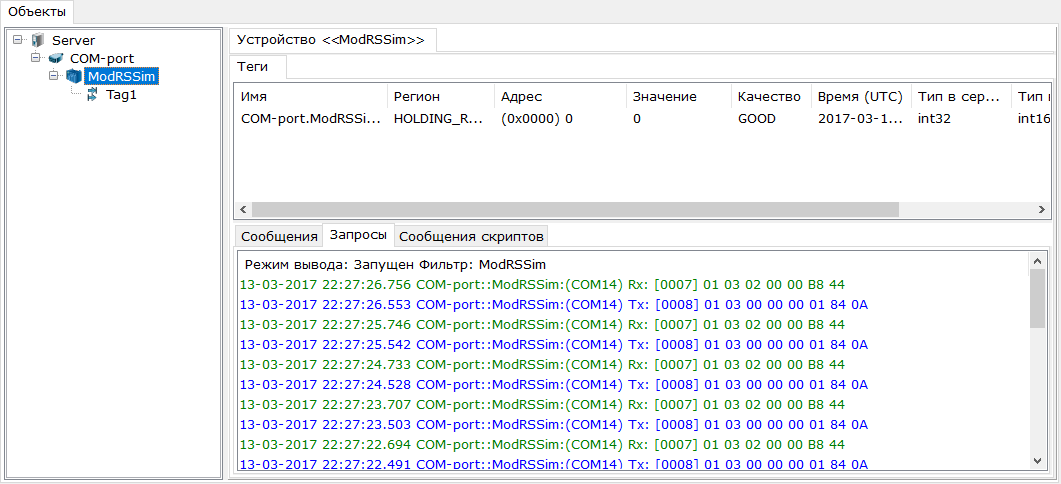The height and width of the screenshot is (484, 1061).
Task: Click the int32 server type cell
Action: 934,118
